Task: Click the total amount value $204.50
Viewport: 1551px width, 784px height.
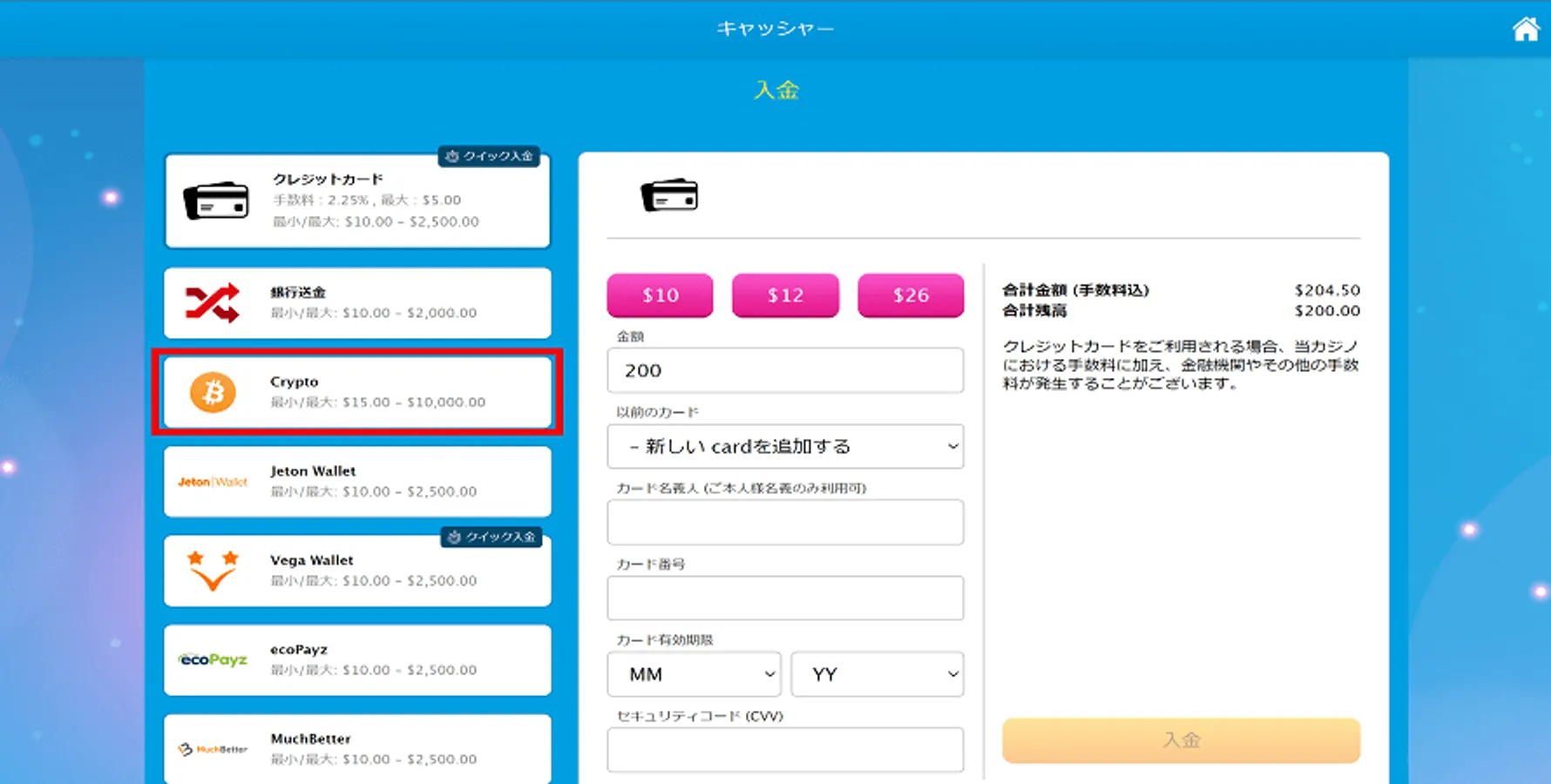Action: pyautogui.click(x=1327, y=290)
